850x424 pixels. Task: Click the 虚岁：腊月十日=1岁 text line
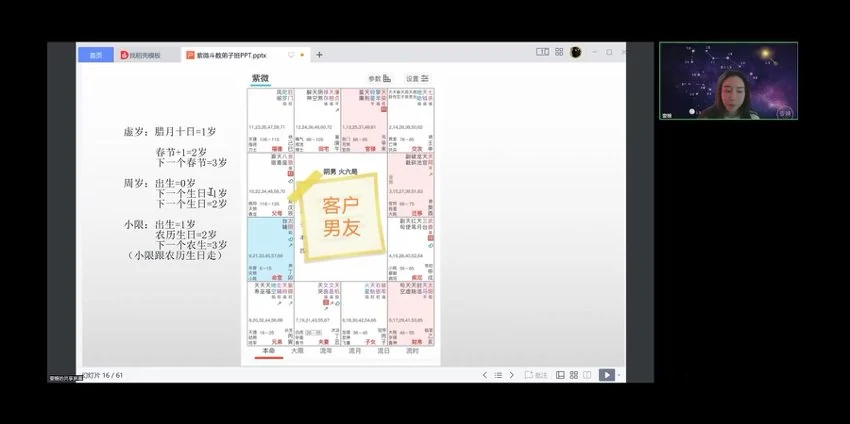pos(170,132)
